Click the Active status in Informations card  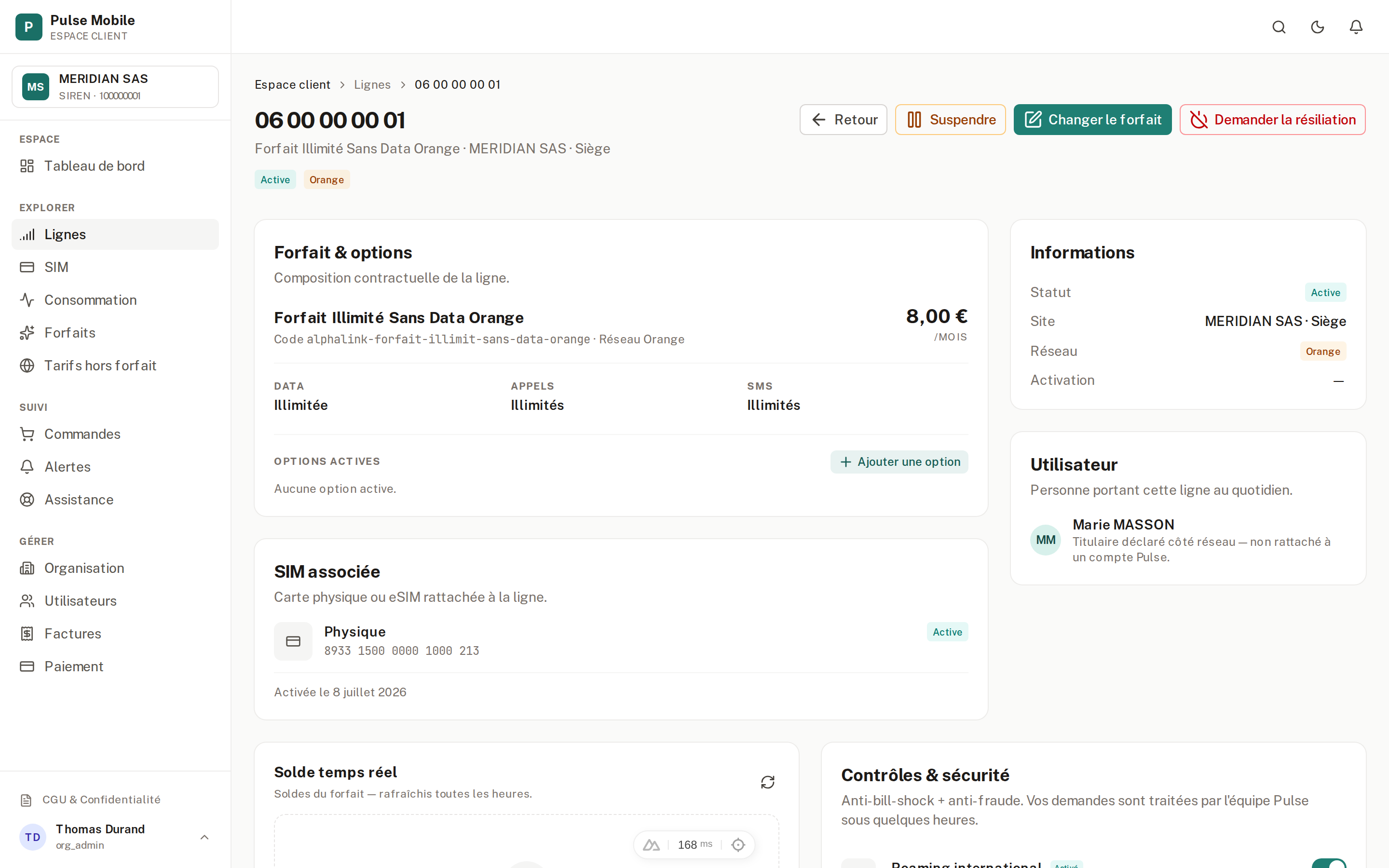coord(1325,292)
